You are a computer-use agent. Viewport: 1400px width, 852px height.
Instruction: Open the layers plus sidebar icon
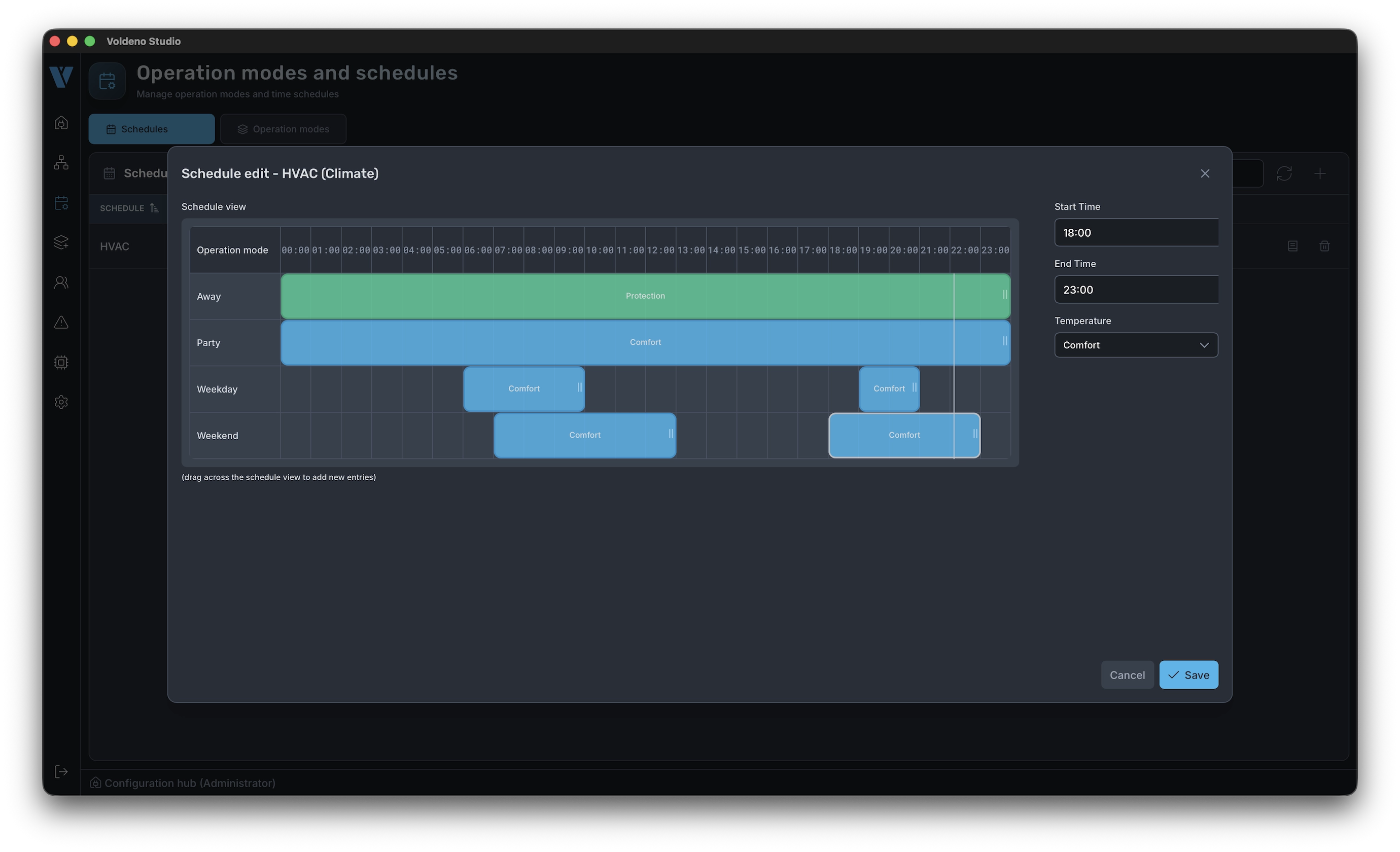point(61,242)
